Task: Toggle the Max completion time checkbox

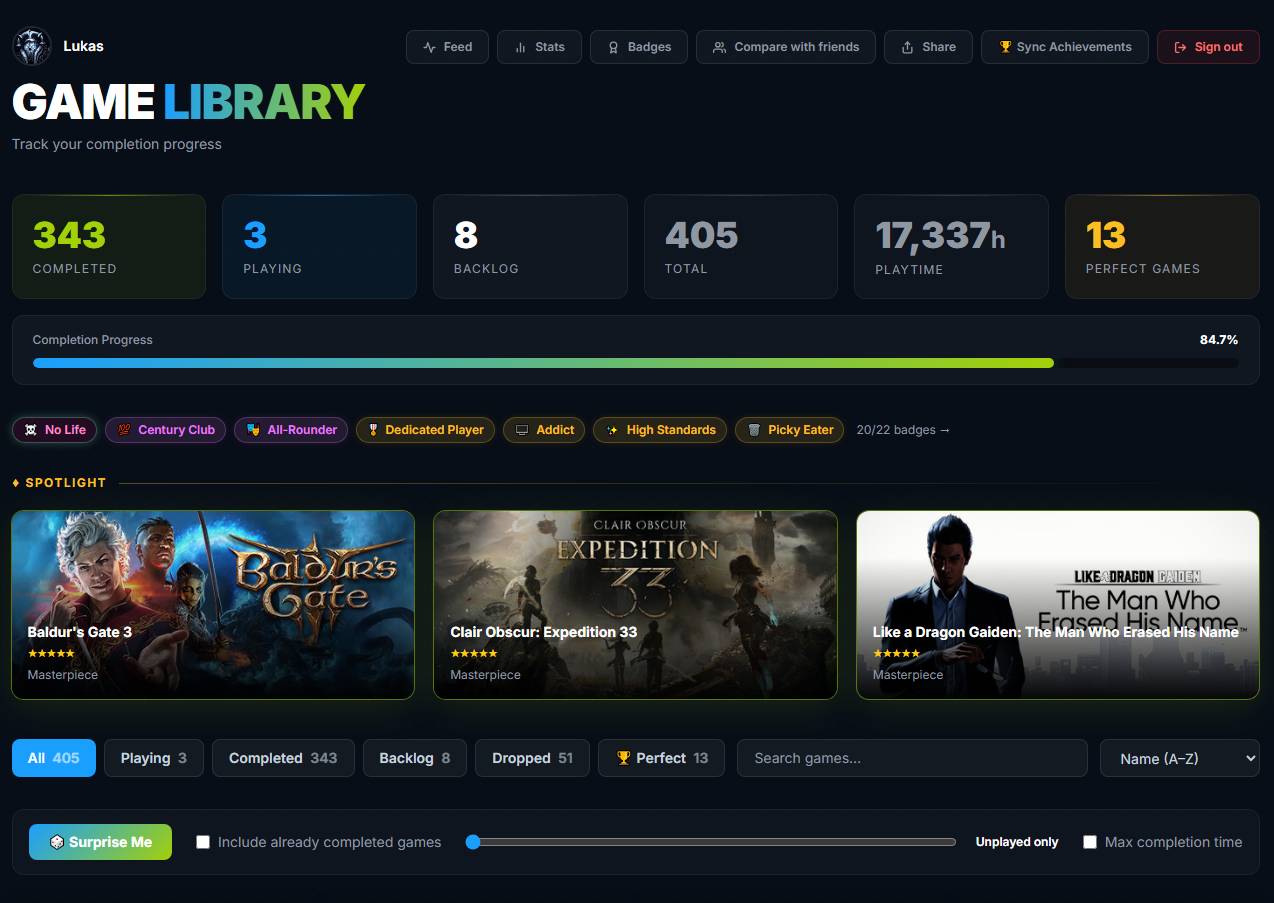Action: coord(1090,842)
